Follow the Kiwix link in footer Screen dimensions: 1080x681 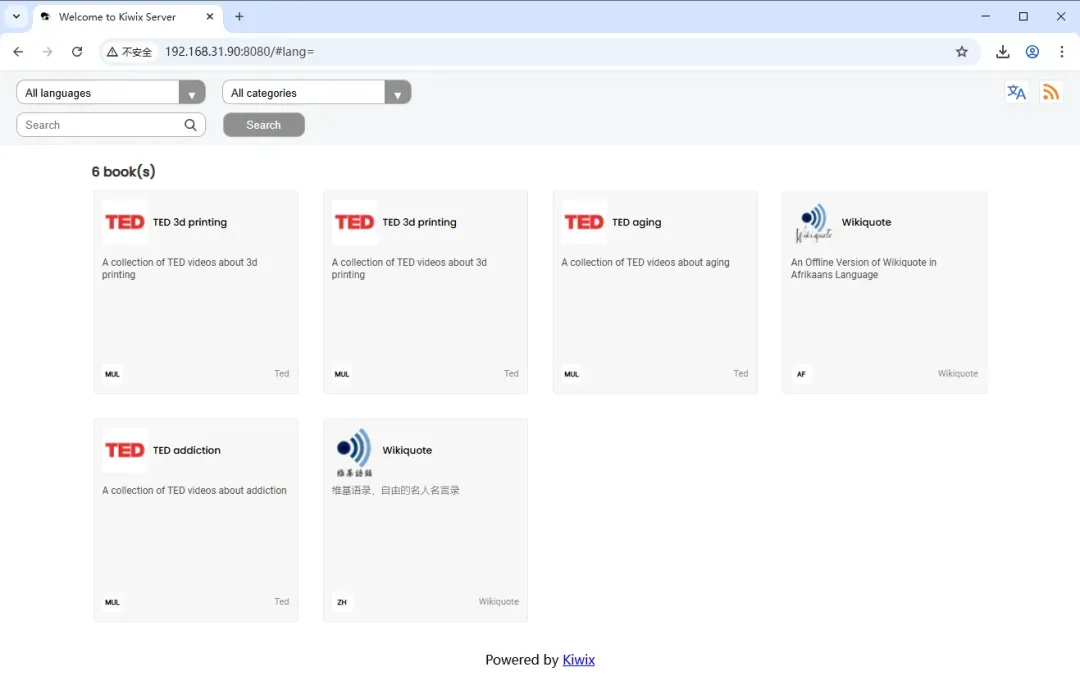578,660
